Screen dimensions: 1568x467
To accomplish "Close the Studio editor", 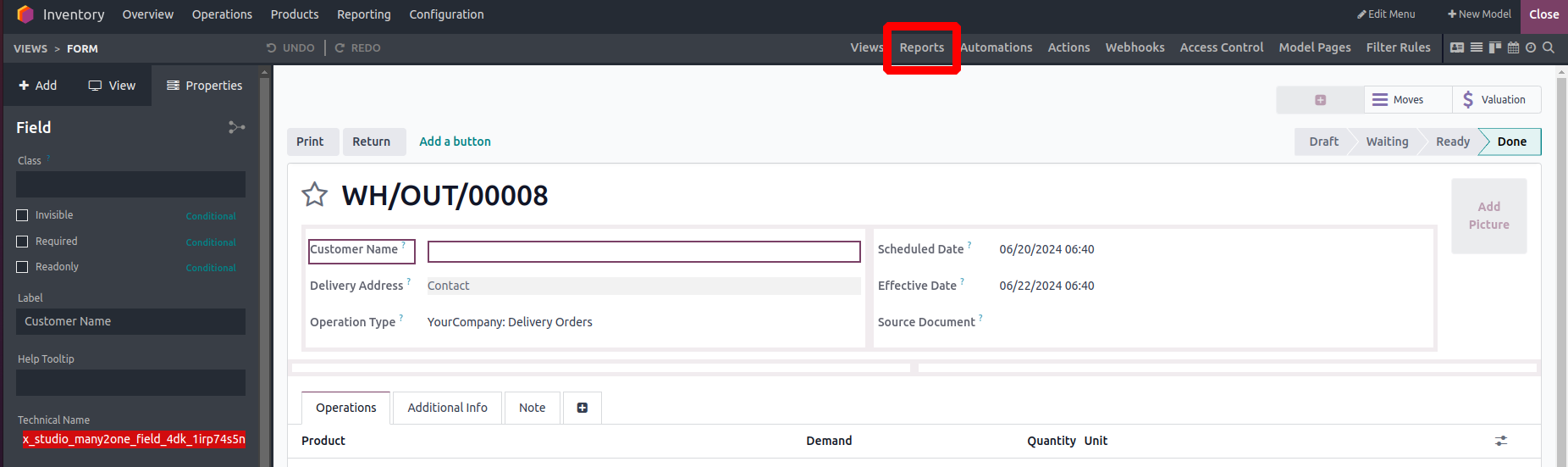I will coord(1543,14).
